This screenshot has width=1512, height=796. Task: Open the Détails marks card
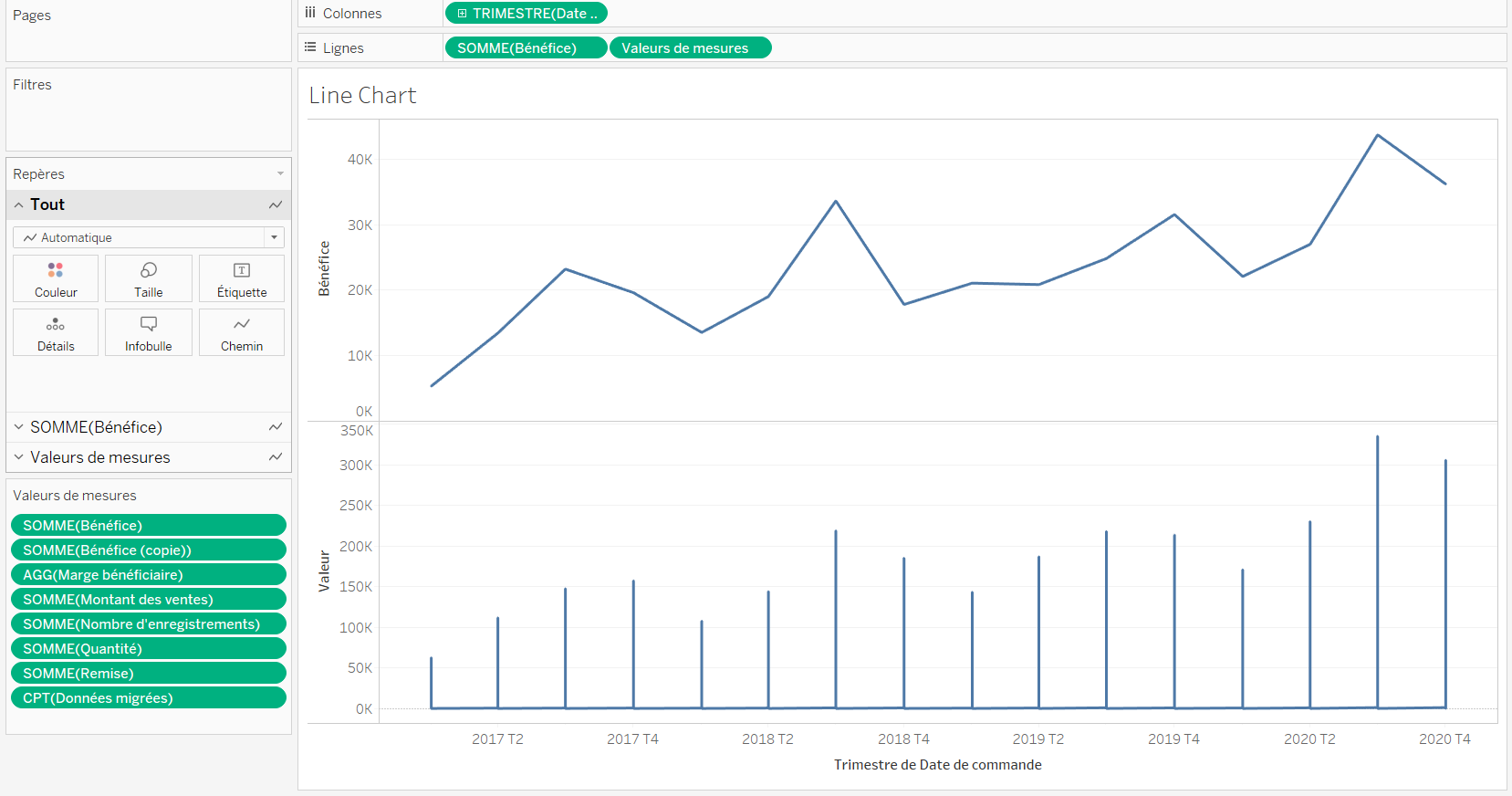coord(56,332)
